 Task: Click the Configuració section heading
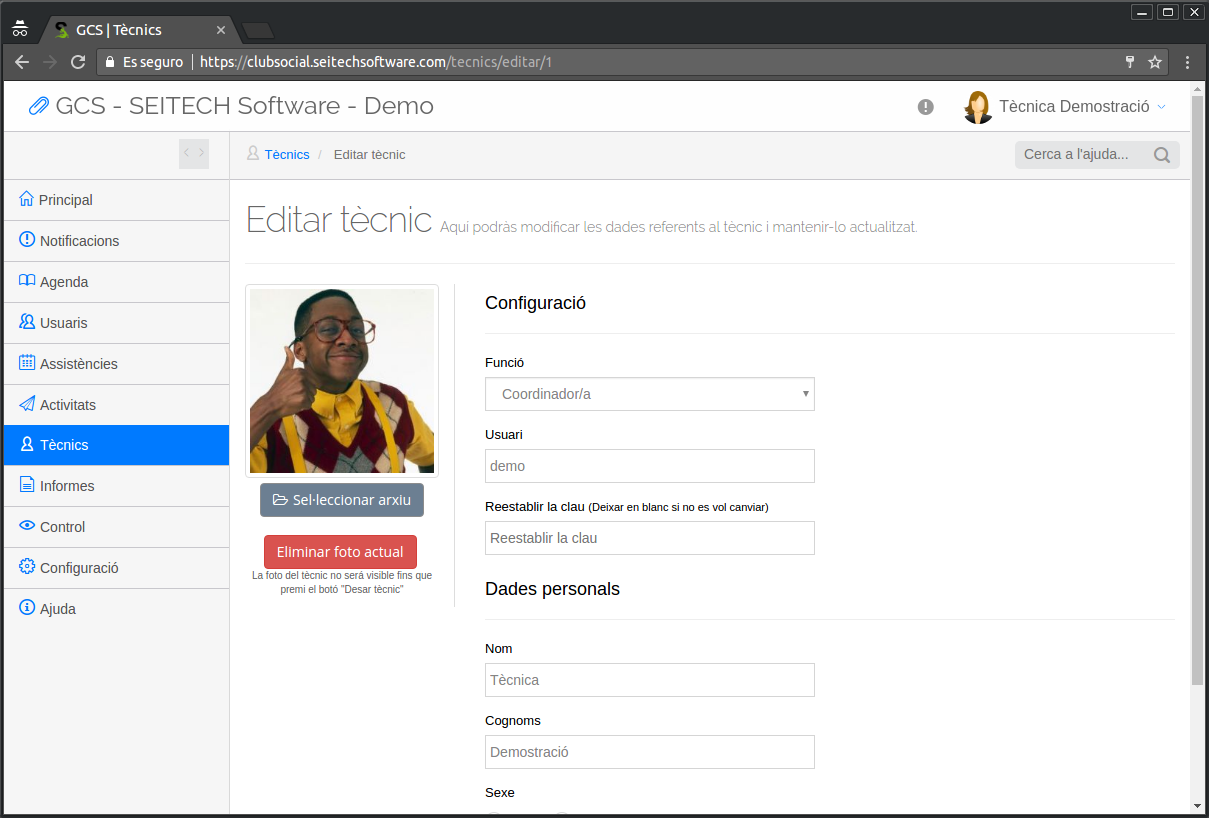click(x=535, y=303)
